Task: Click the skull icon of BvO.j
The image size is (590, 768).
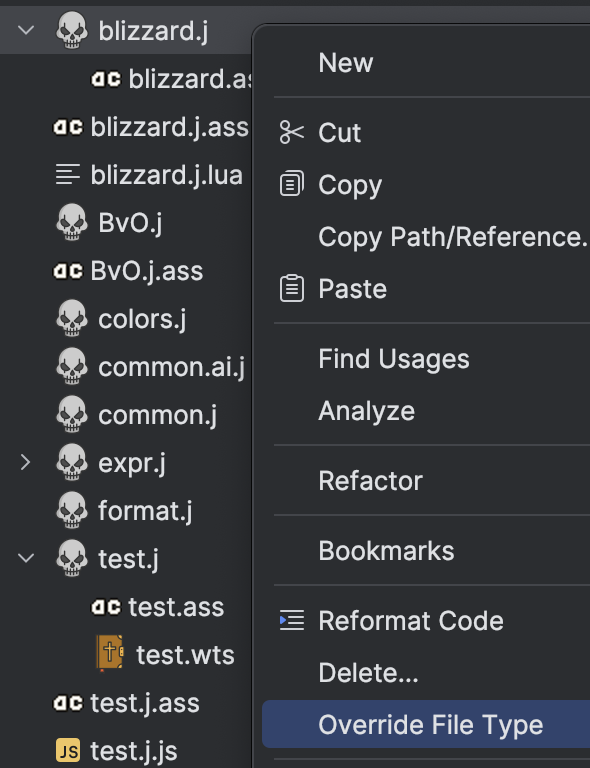Action: [x=71, y=223]
